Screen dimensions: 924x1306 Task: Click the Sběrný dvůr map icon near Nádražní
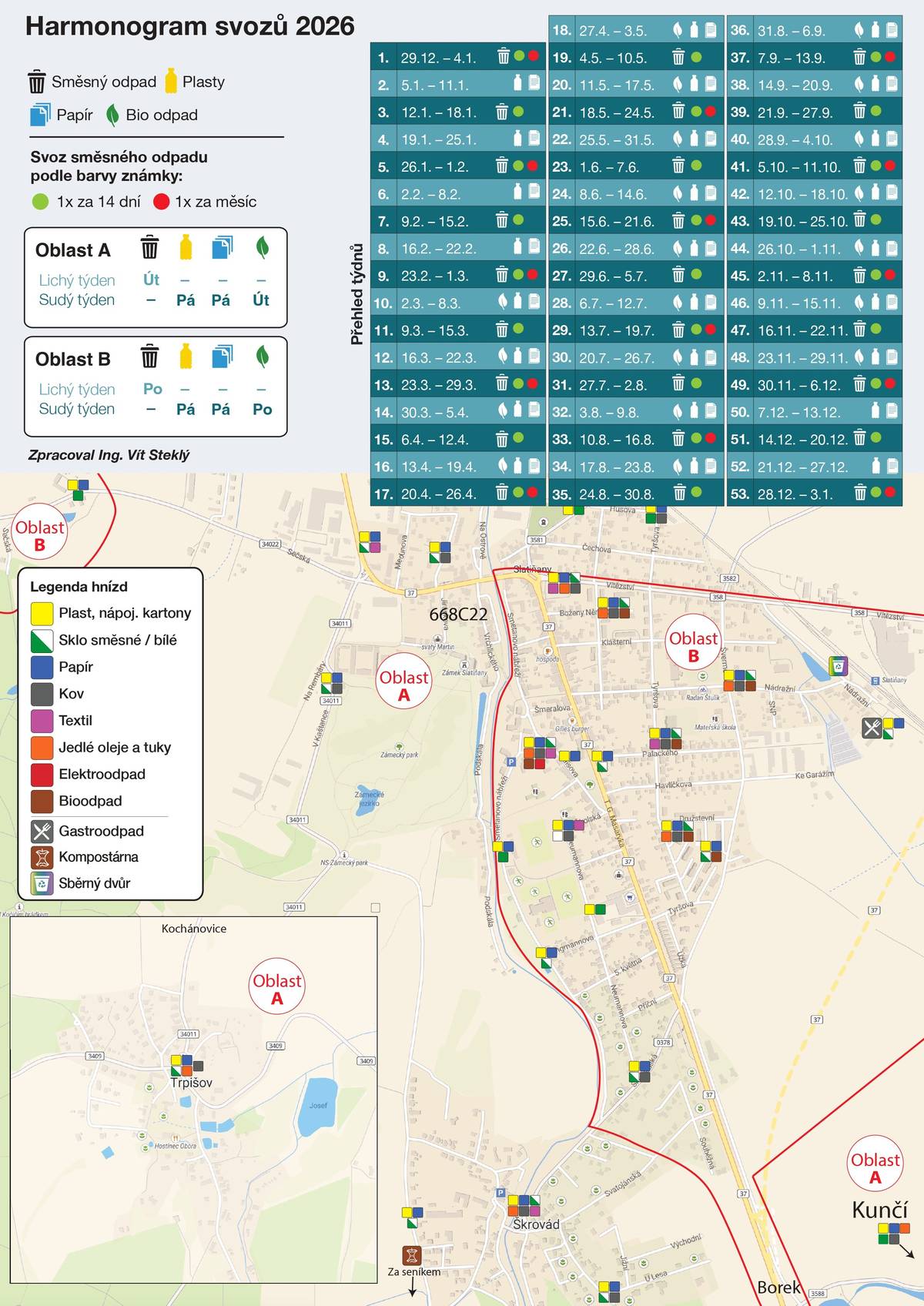[838, 665]
